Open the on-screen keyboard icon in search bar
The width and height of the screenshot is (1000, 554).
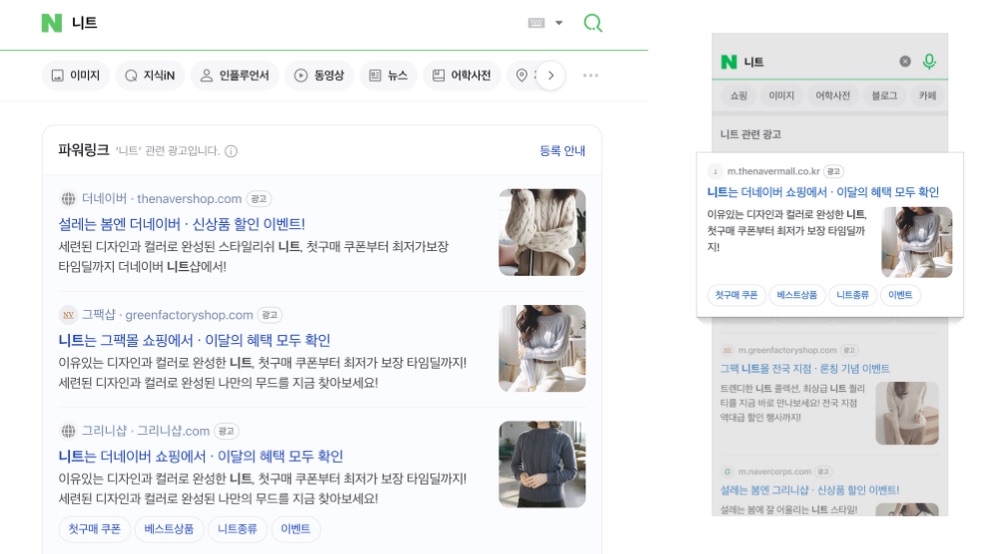(x=536, y=23)
